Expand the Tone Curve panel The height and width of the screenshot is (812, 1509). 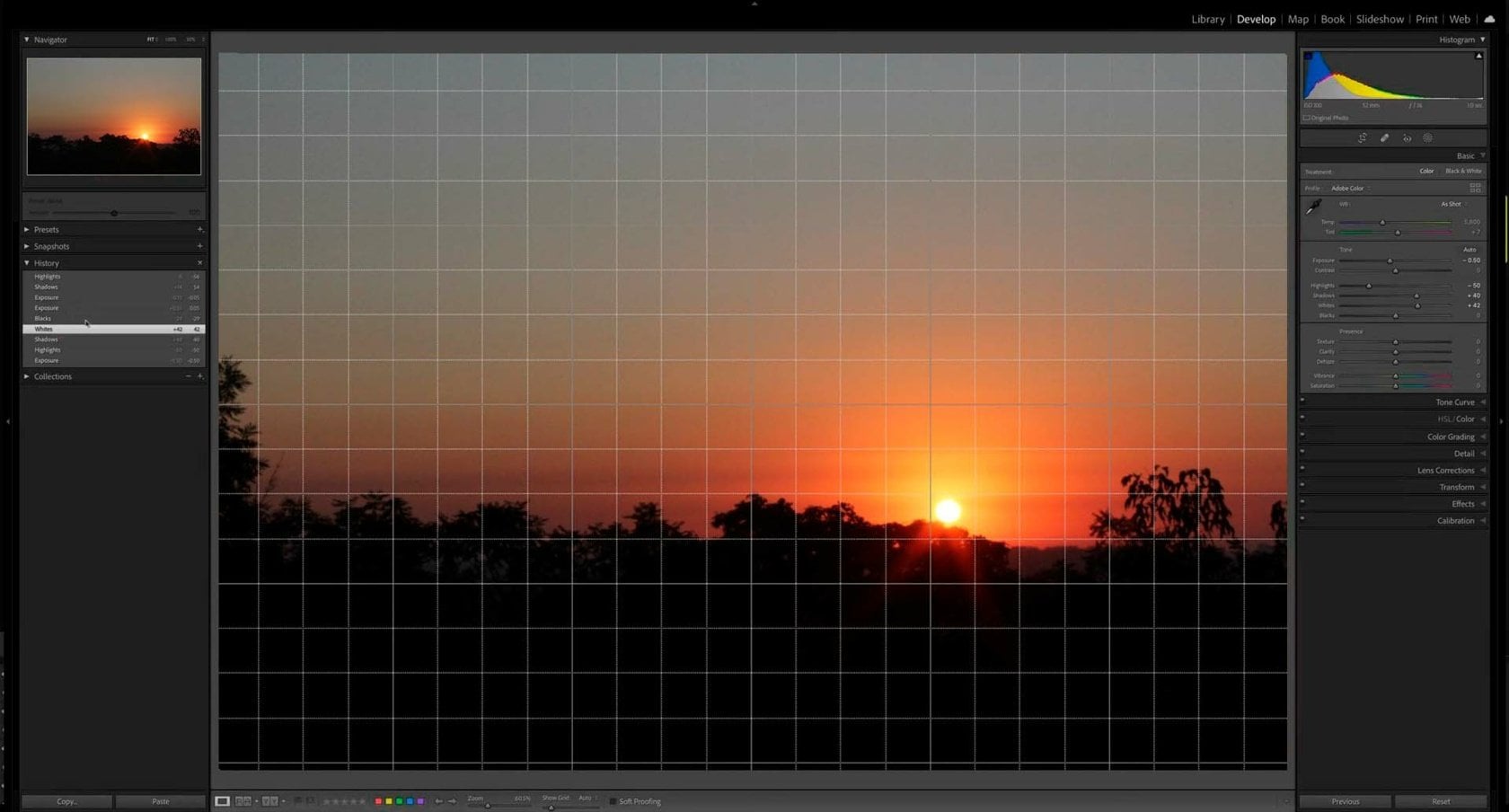coord(1454,402)
